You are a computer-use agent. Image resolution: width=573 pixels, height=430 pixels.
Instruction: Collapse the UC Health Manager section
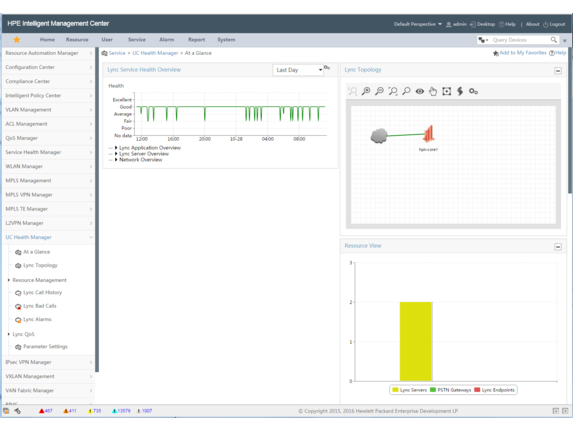pos(91,237)
